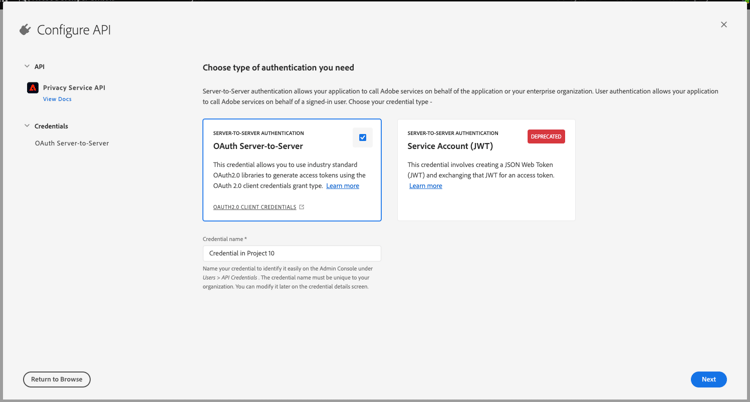Open Learn more link for OAuth credential
This screenshot has height=402, width=750.
click(342, 186)
